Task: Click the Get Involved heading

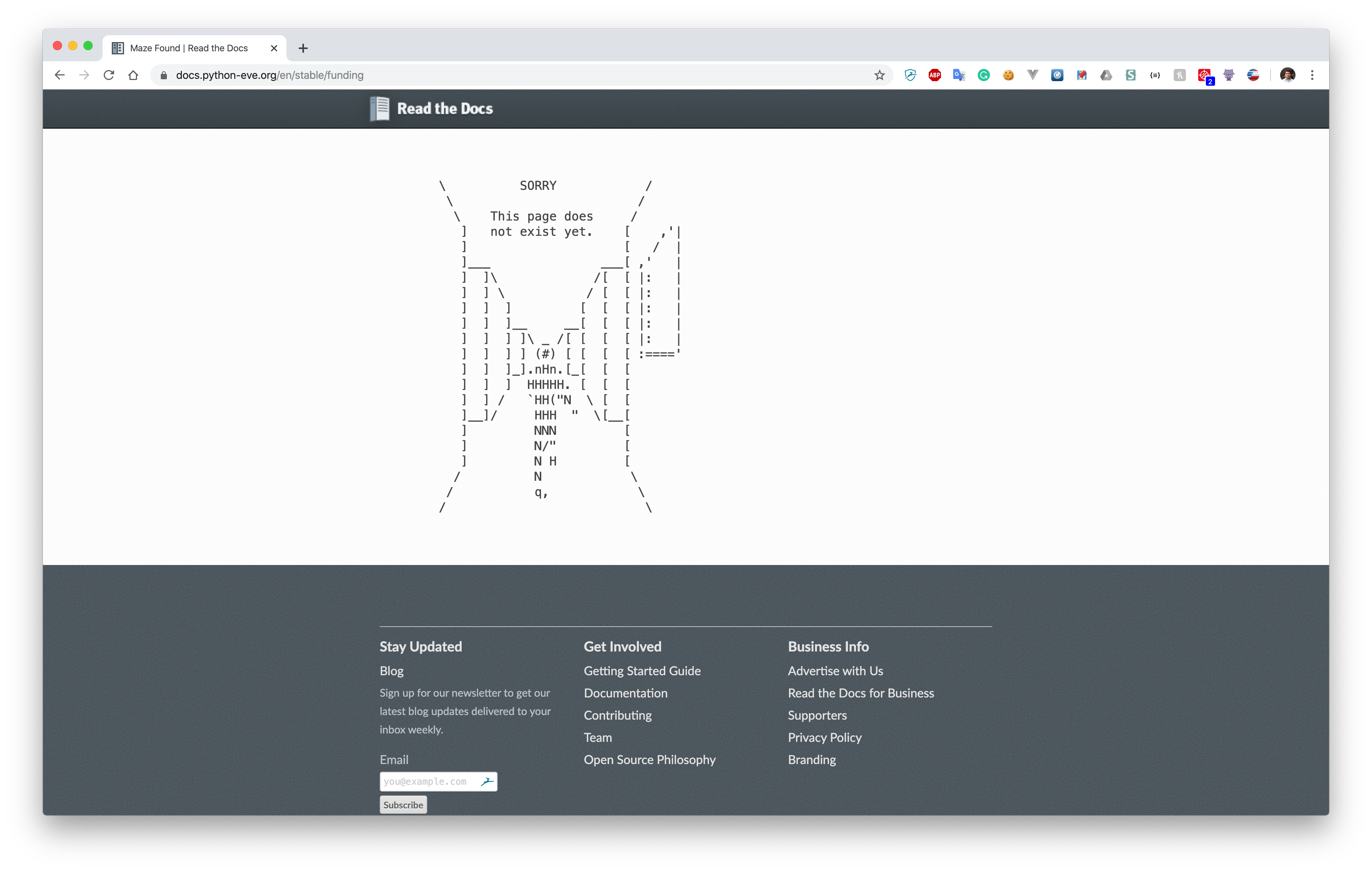Action: click(622, 647)
